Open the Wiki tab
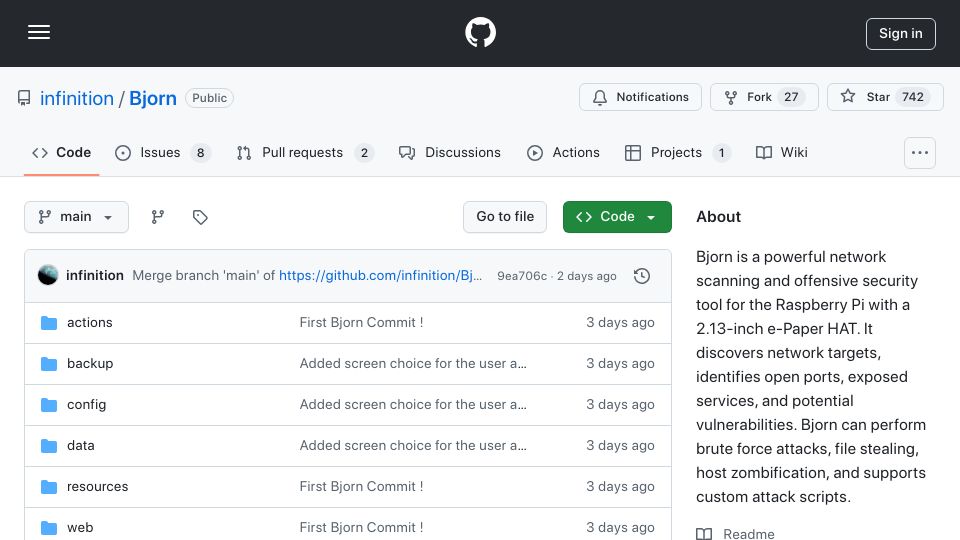Image resolution: width=960 pixels, height=540 pixels. (x=782, y=152)
